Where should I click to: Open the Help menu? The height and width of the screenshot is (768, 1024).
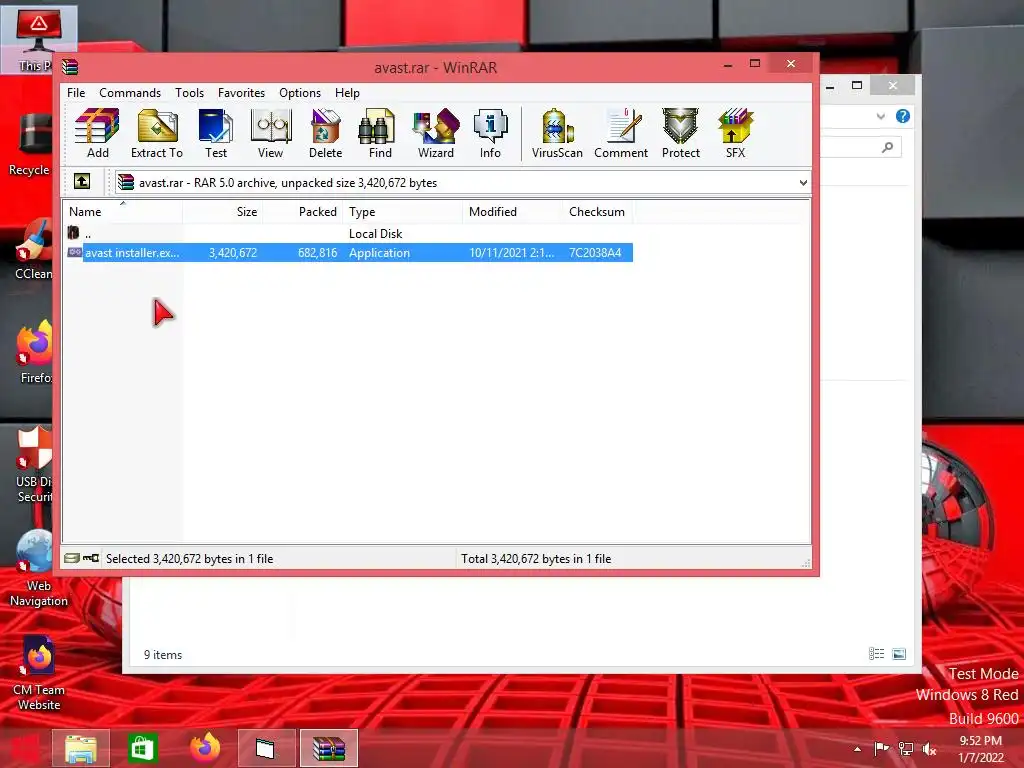click(x=347, y=93)
